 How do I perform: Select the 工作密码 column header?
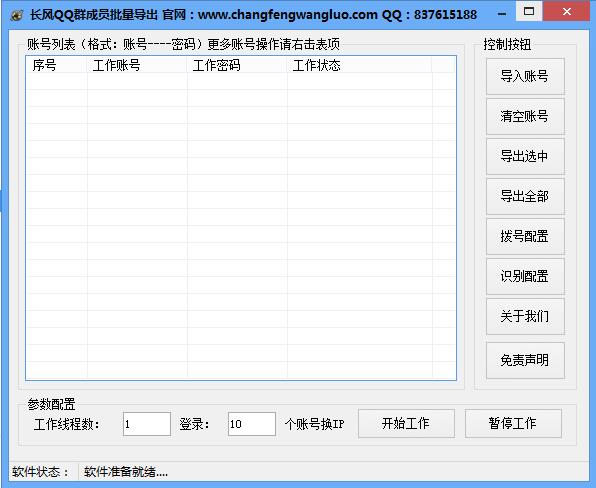(x=237, y=65)
